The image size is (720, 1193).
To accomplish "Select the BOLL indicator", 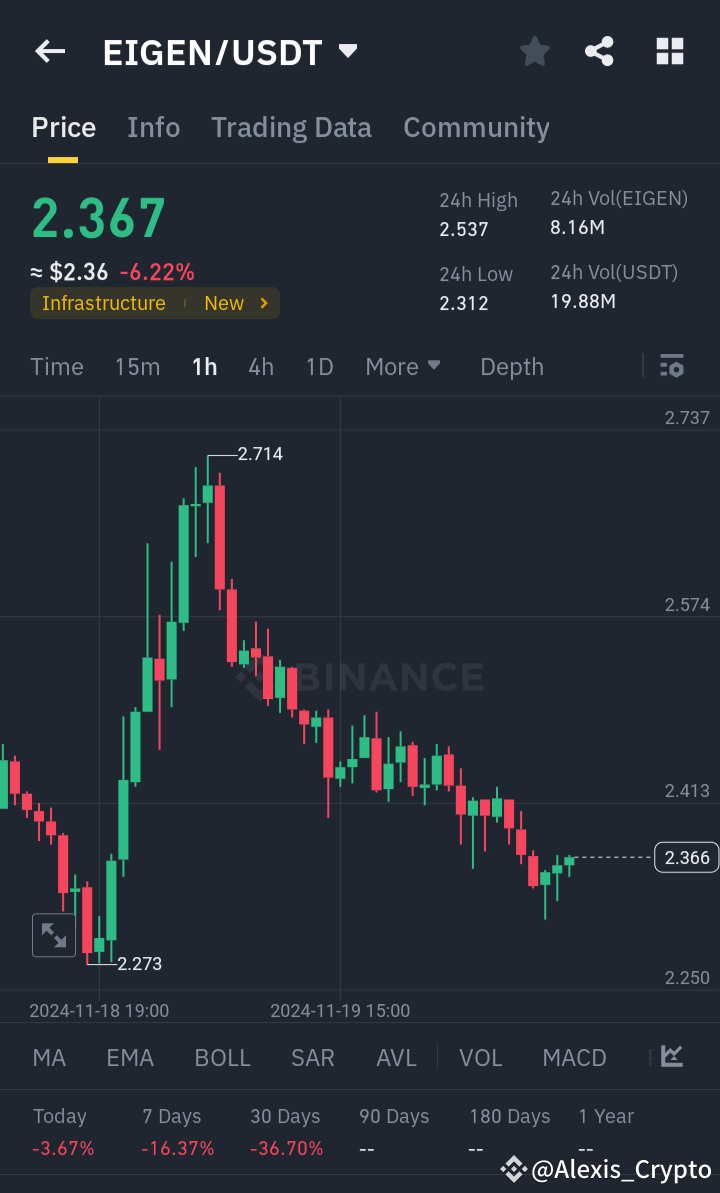I will [x=222, y=1057].
